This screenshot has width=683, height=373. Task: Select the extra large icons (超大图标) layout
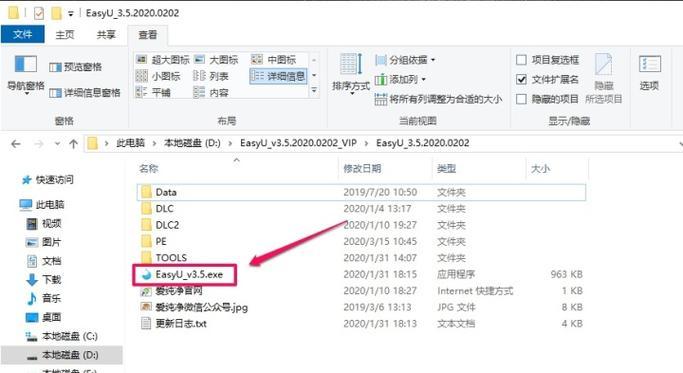(162, 60)
